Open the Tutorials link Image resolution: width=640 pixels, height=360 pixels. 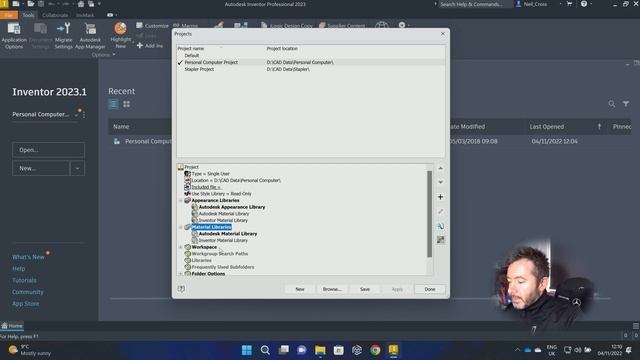[x=24, y=280]
